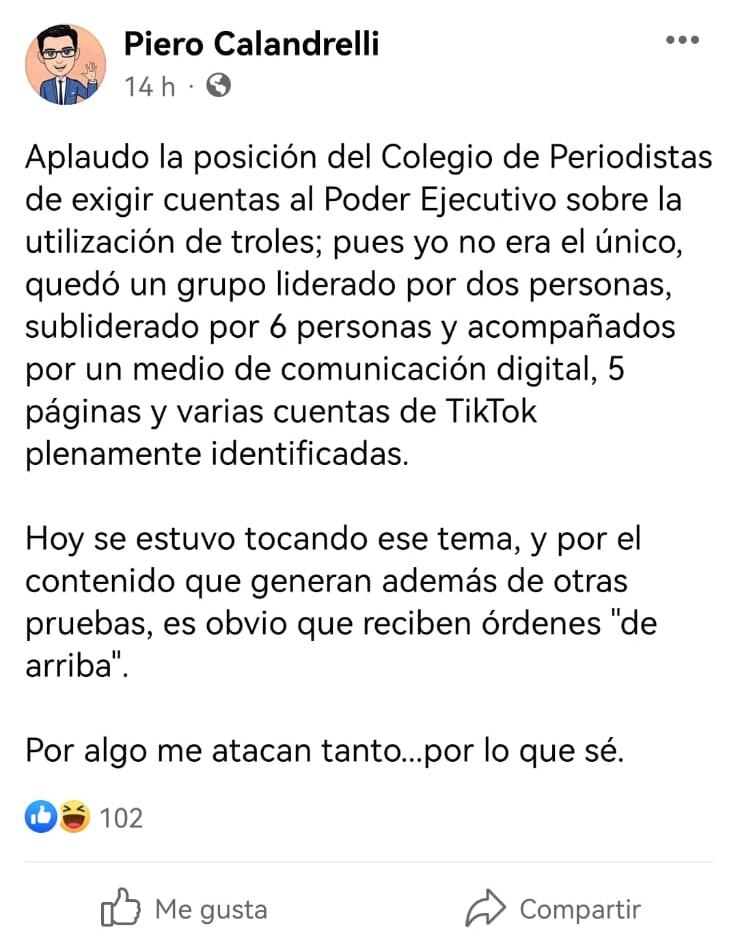Click the laughing Haha reaction emoji

tap(73, 816)
